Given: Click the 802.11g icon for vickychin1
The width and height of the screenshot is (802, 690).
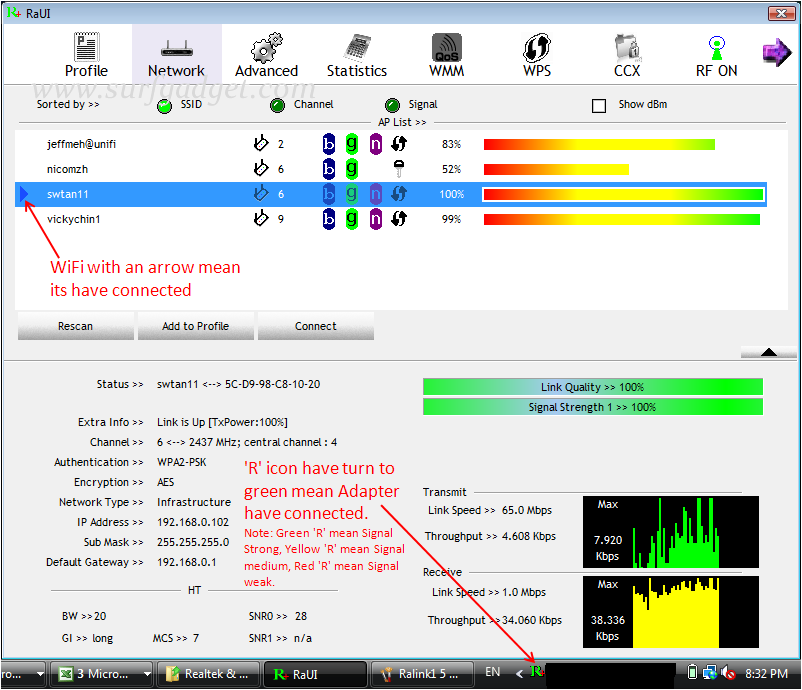Looking at the screenshot, I should (x=352, y=219).
